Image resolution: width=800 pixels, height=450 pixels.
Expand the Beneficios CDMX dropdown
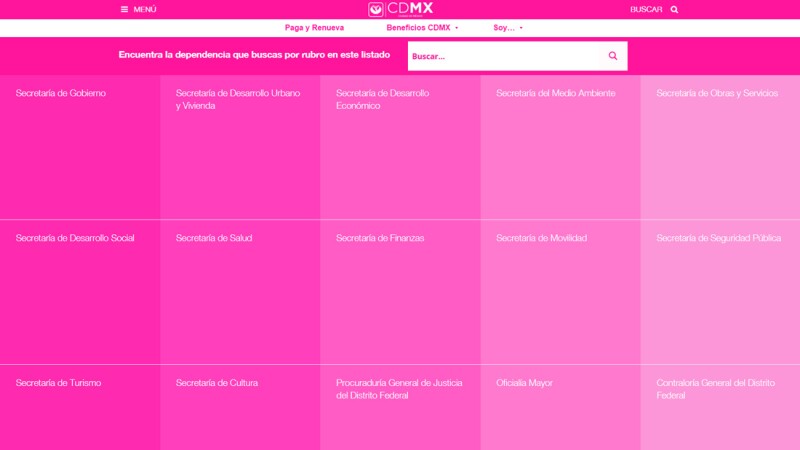[422, 28]
